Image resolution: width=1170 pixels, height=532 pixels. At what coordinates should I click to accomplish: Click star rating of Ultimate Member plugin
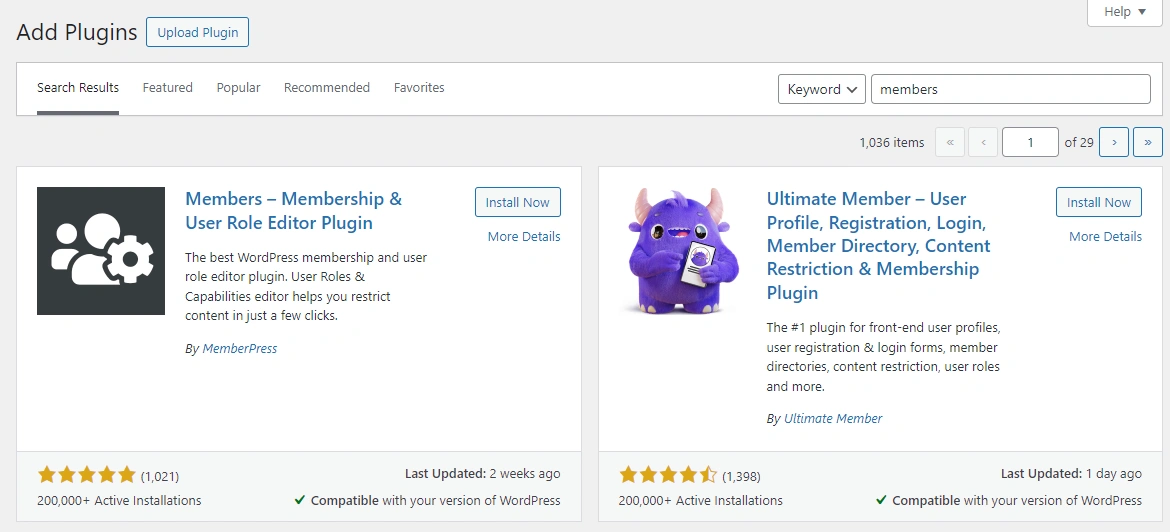[668, 475]
